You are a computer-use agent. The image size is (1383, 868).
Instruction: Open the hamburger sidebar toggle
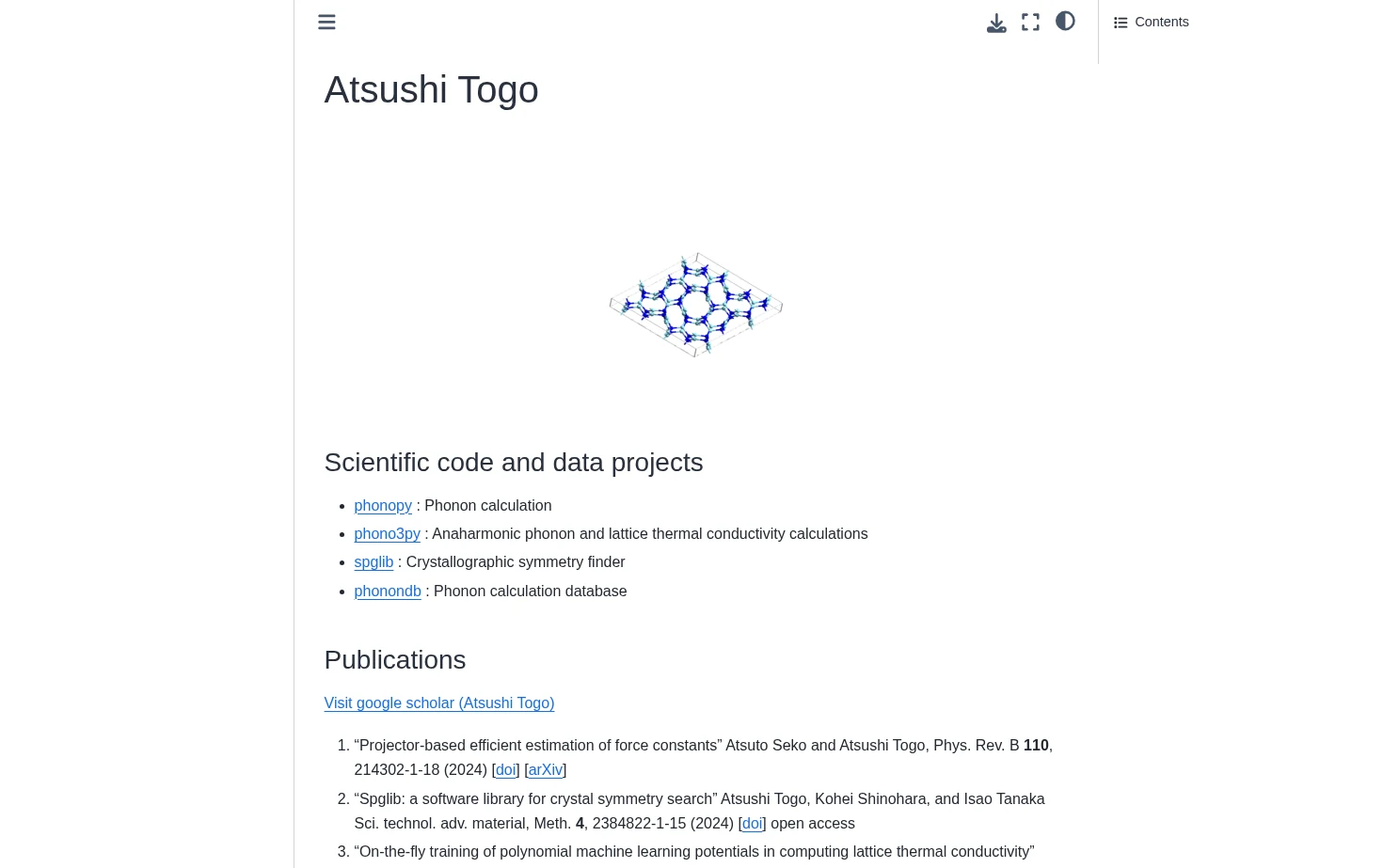[326, 22]
